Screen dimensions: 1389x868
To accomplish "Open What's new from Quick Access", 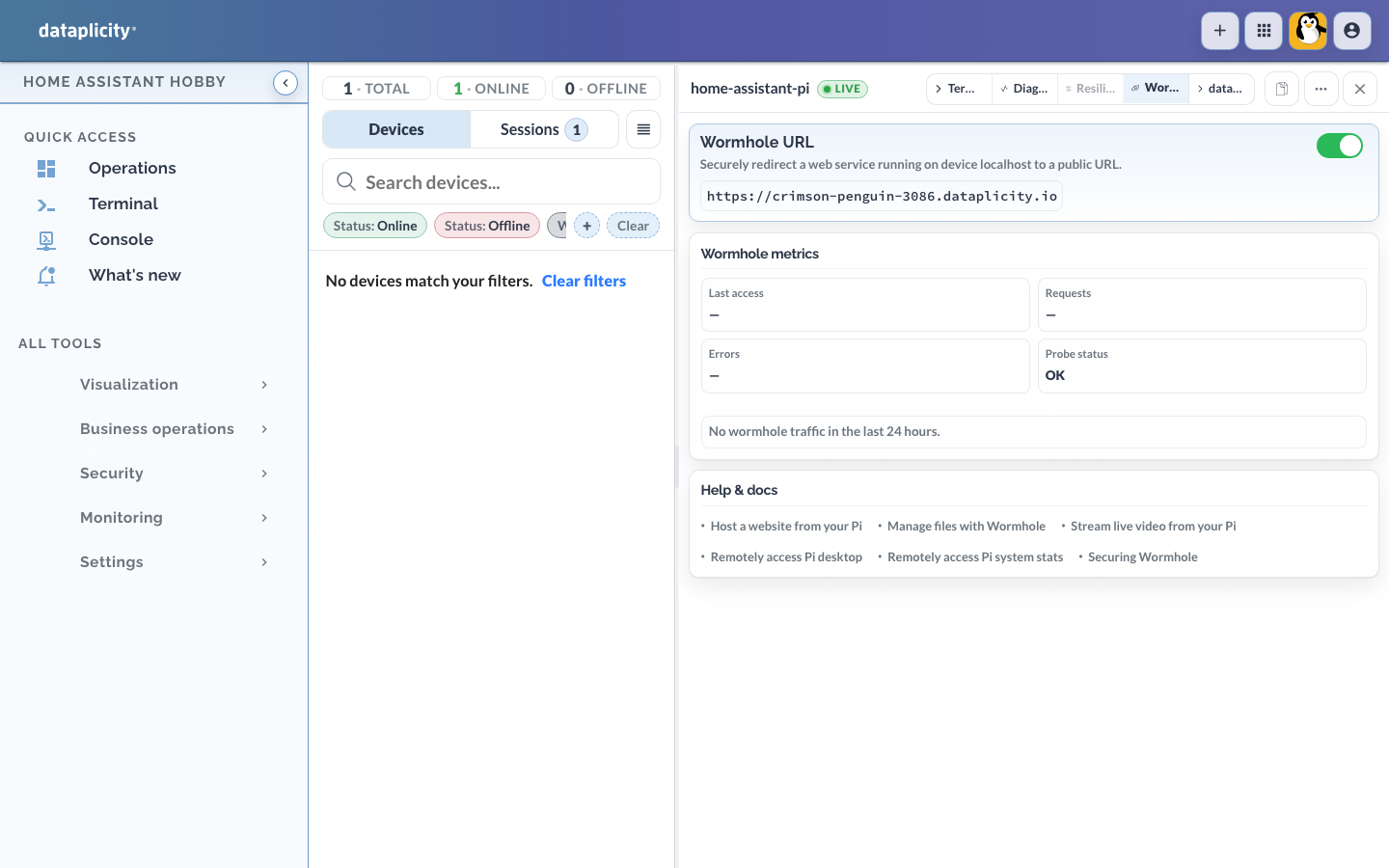I will click(x=135, y=276).
